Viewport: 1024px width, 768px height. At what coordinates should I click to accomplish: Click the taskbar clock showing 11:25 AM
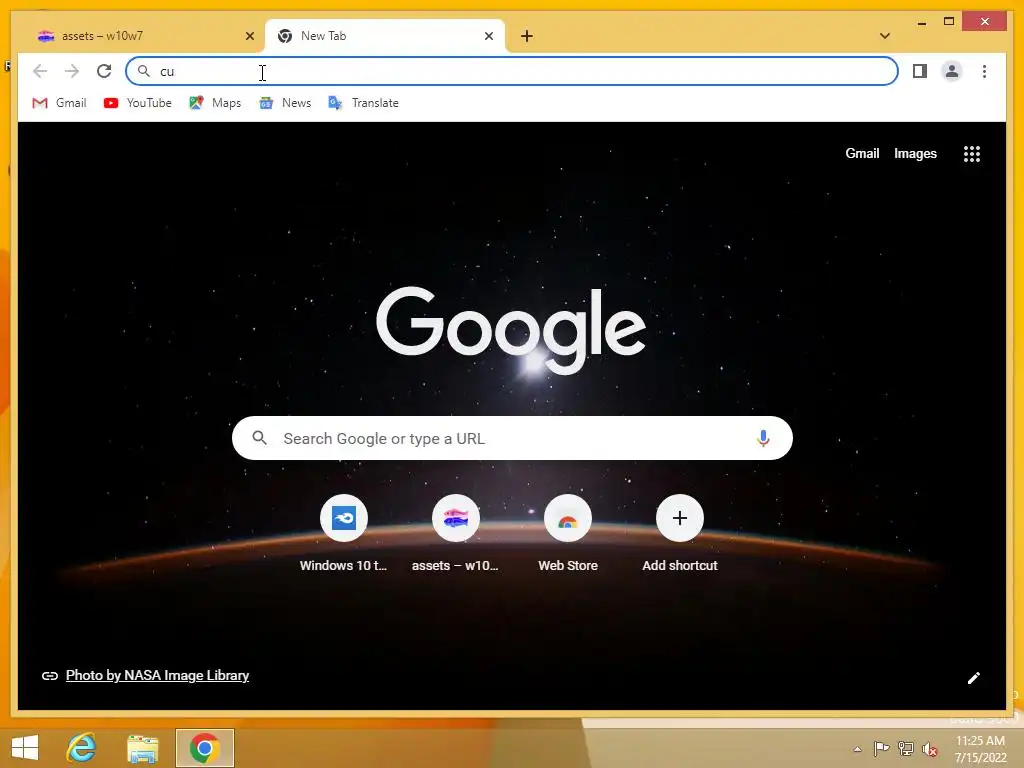click(980, 749)
